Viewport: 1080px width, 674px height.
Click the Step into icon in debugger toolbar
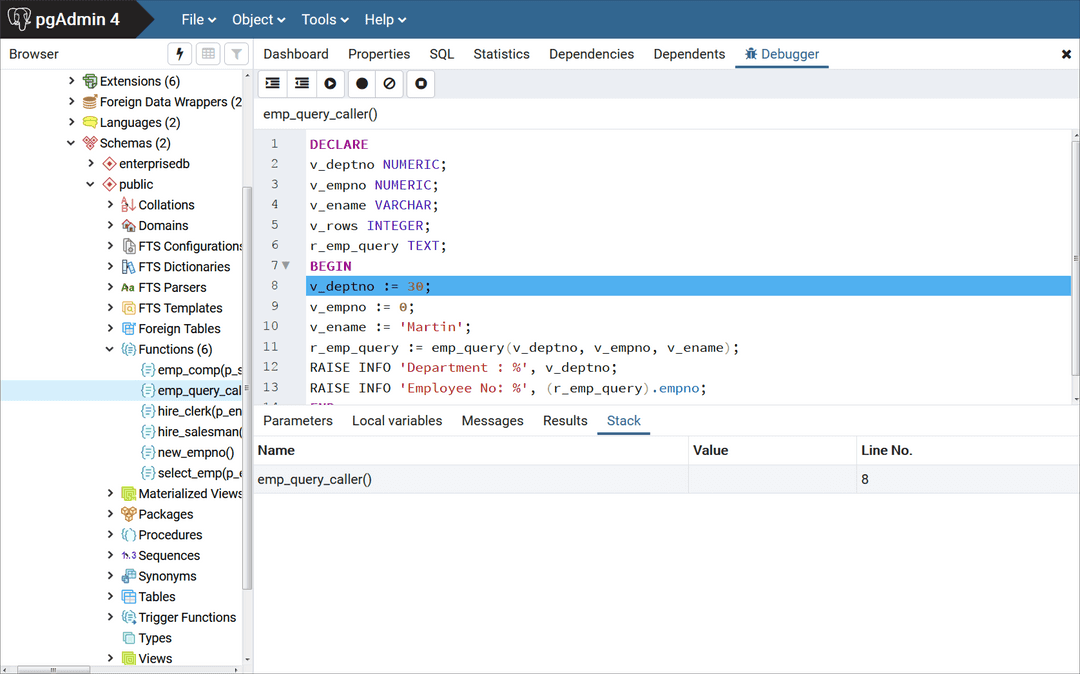272,83
